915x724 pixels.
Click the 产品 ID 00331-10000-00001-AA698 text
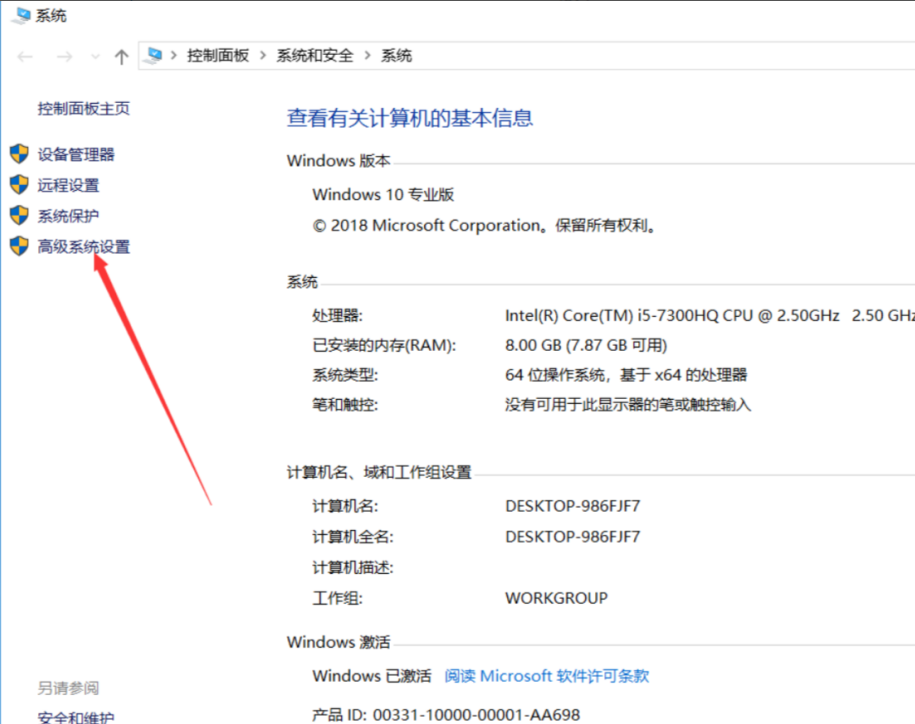click(446, 715)
